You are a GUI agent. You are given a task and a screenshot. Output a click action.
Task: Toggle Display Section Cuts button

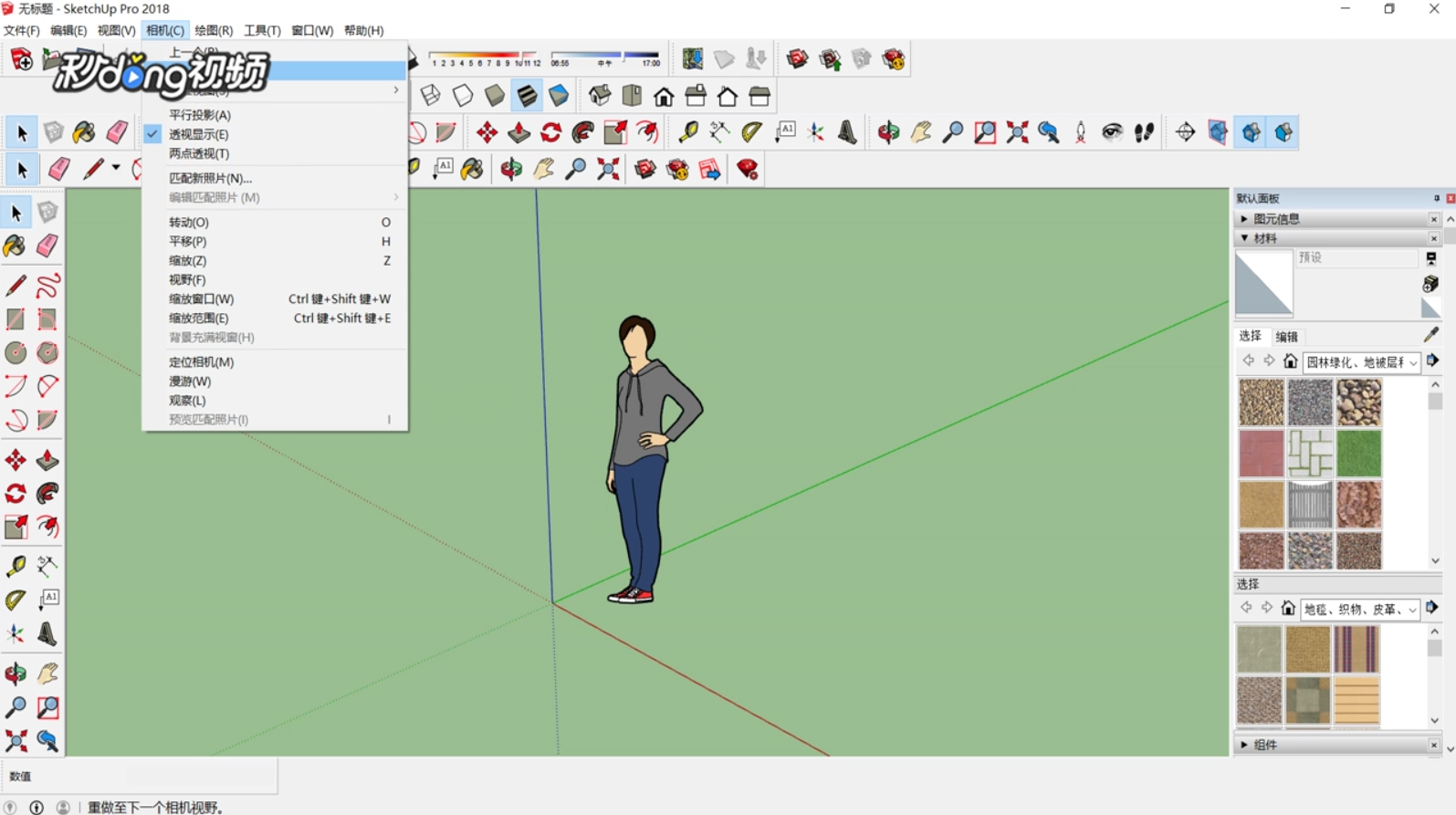click(x=1251, y=132)
